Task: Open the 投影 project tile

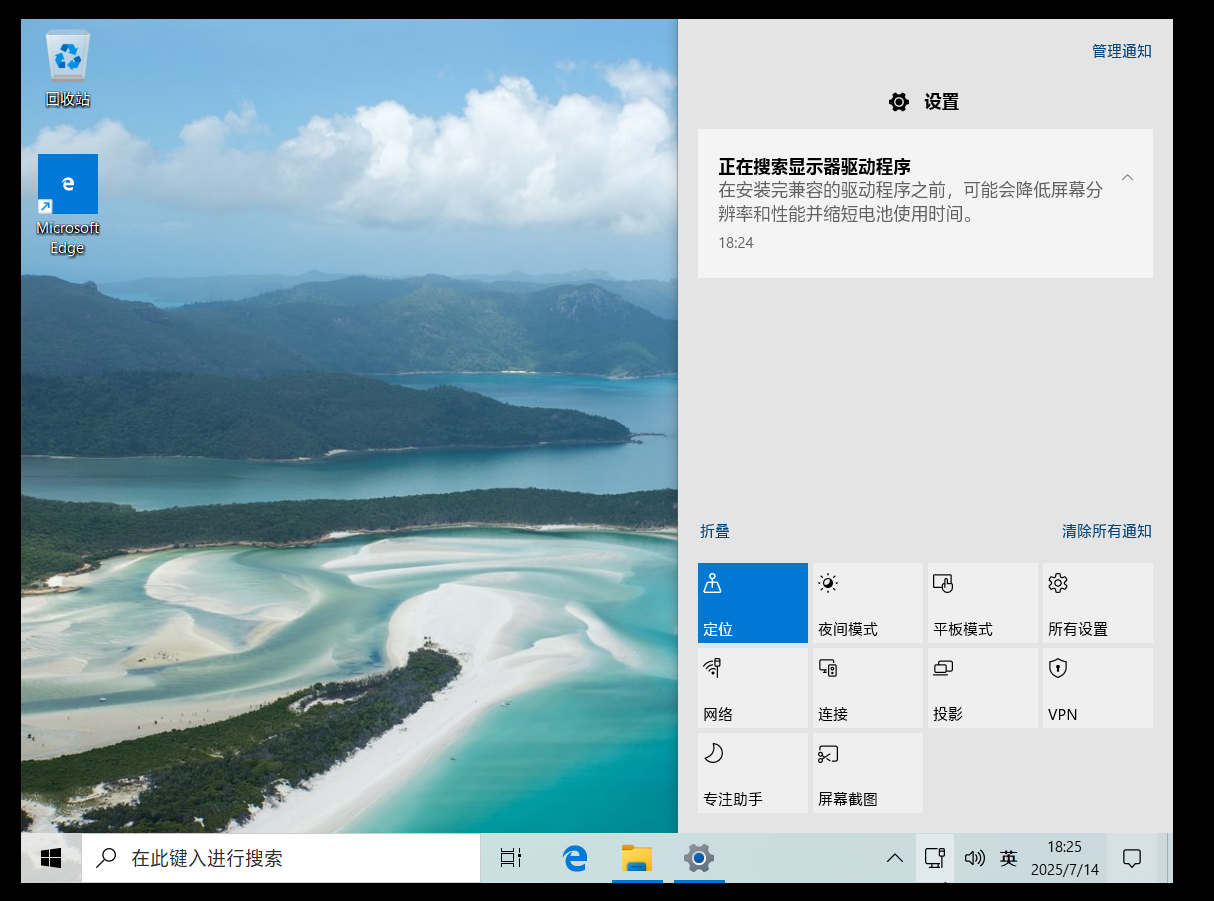Action: 982,688
